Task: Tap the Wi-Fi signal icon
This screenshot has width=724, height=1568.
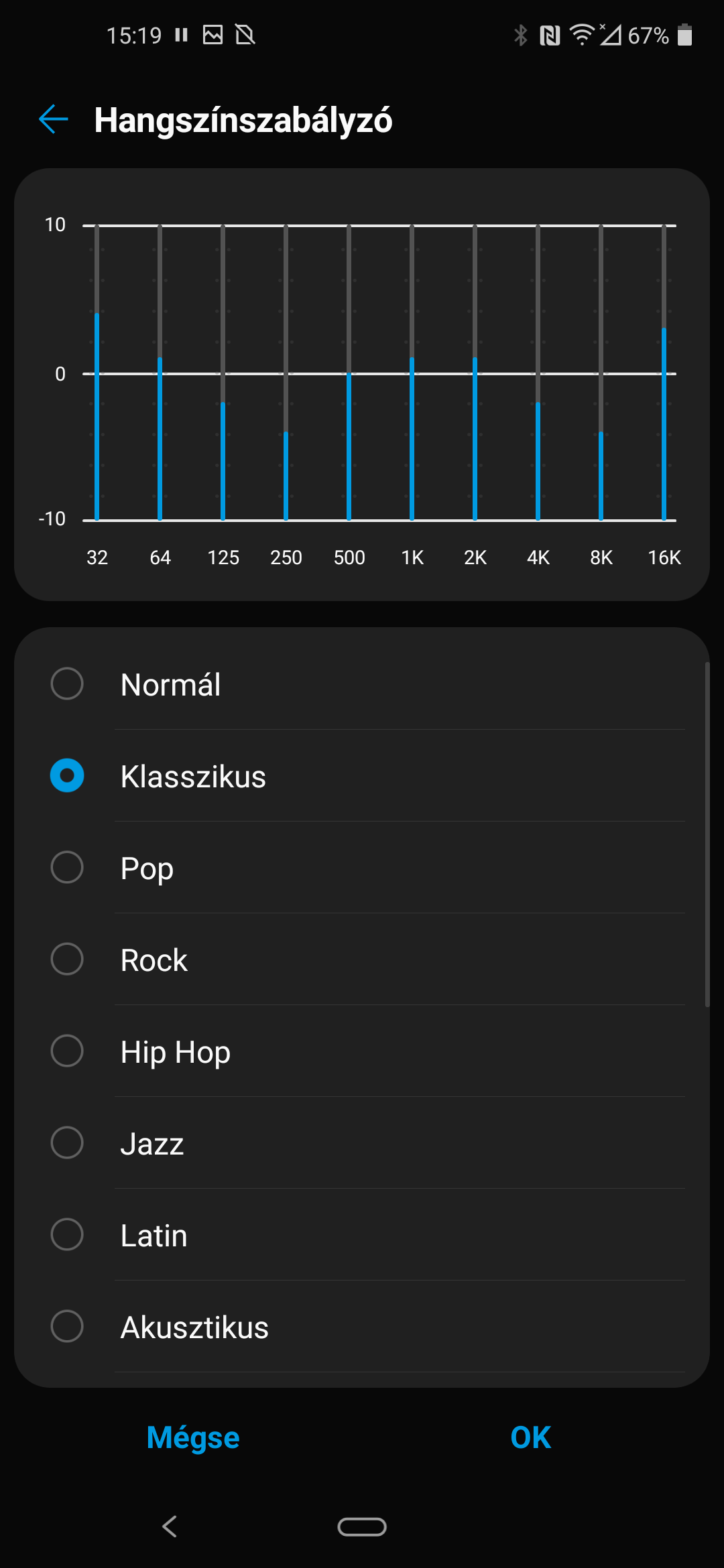Action: pos(582,35)
